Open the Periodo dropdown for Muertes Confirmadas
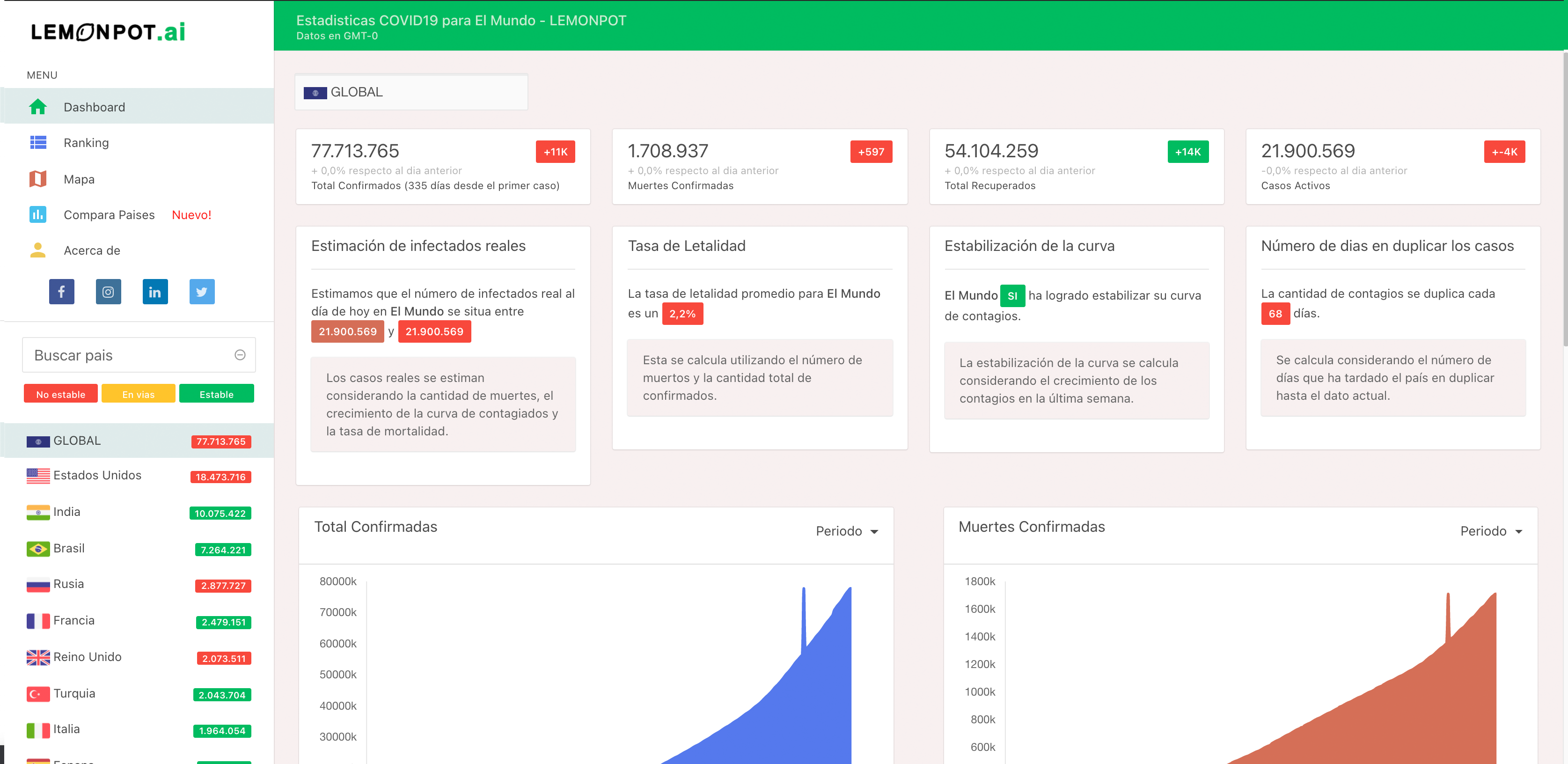Viewport: 1568px width, 764px height. (1491, 531)
